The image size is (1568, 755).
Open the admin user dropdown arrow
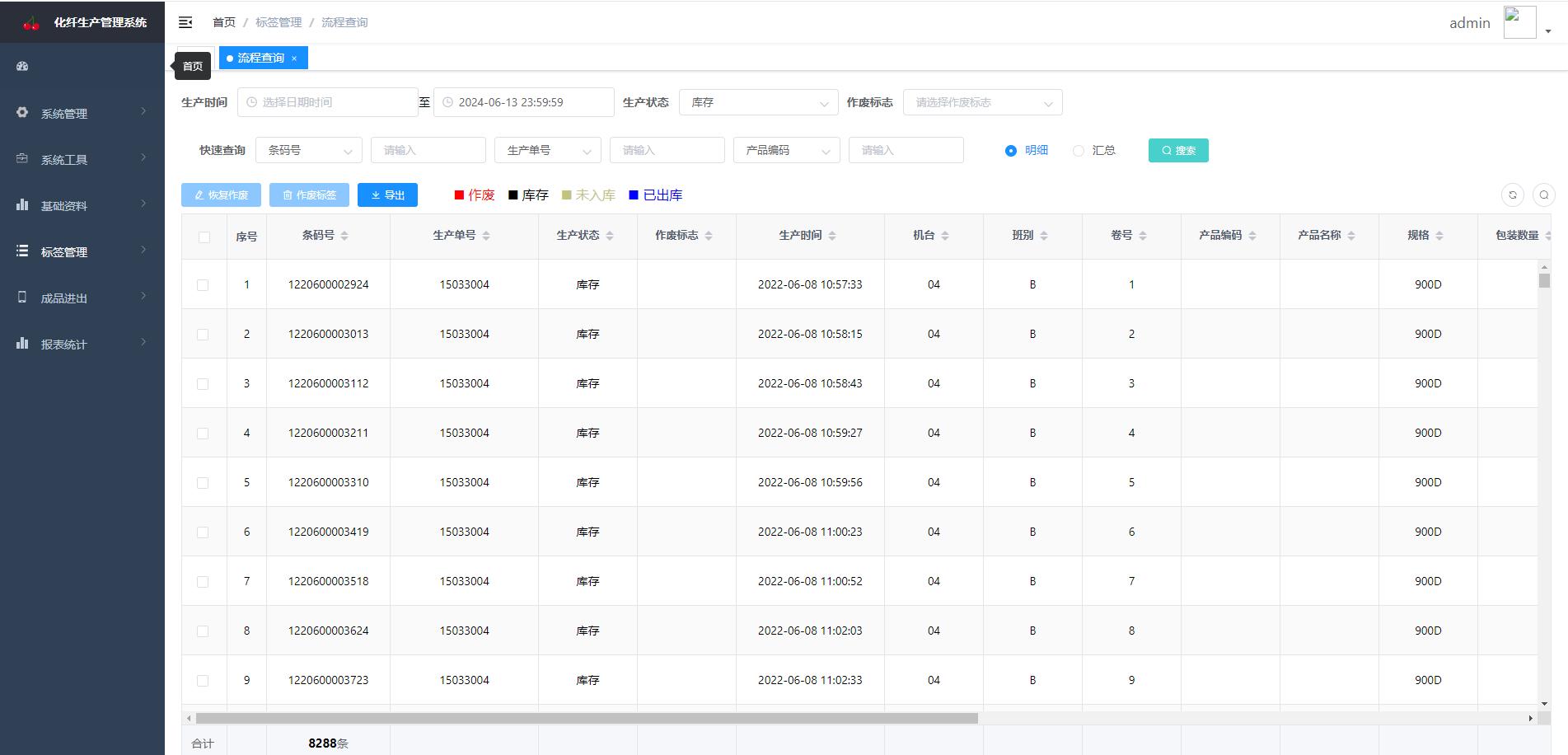click(1548, 31)
